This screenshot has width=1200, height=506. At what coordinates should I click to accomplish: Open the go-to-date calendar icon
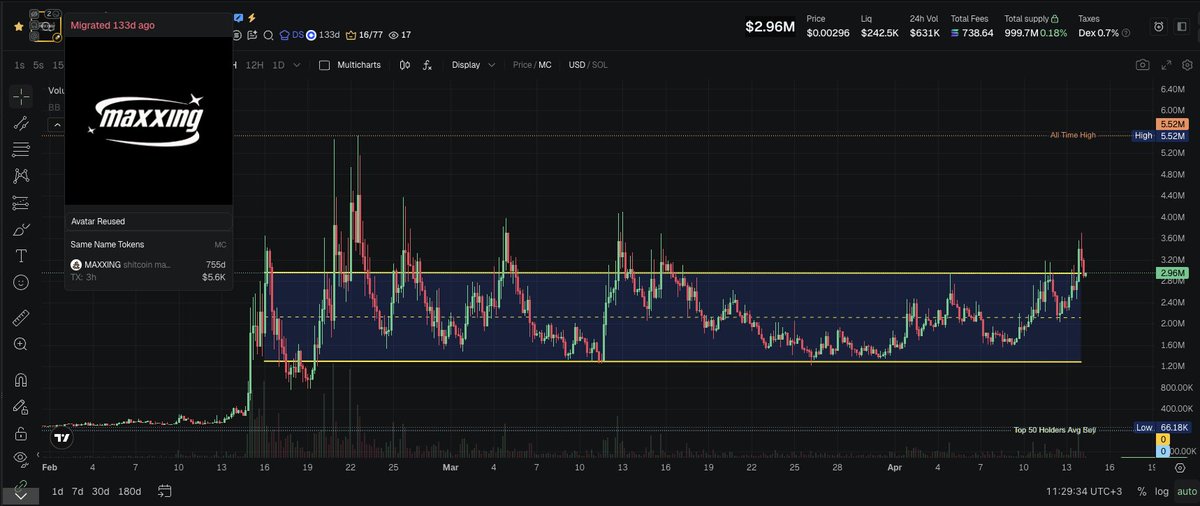(x=164, y=491)
